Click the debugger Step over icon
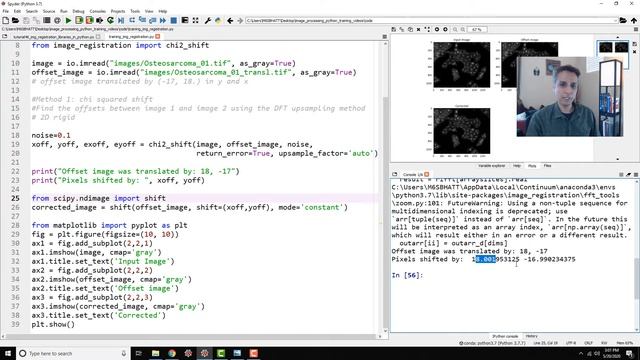 click(x=132, y=20)
